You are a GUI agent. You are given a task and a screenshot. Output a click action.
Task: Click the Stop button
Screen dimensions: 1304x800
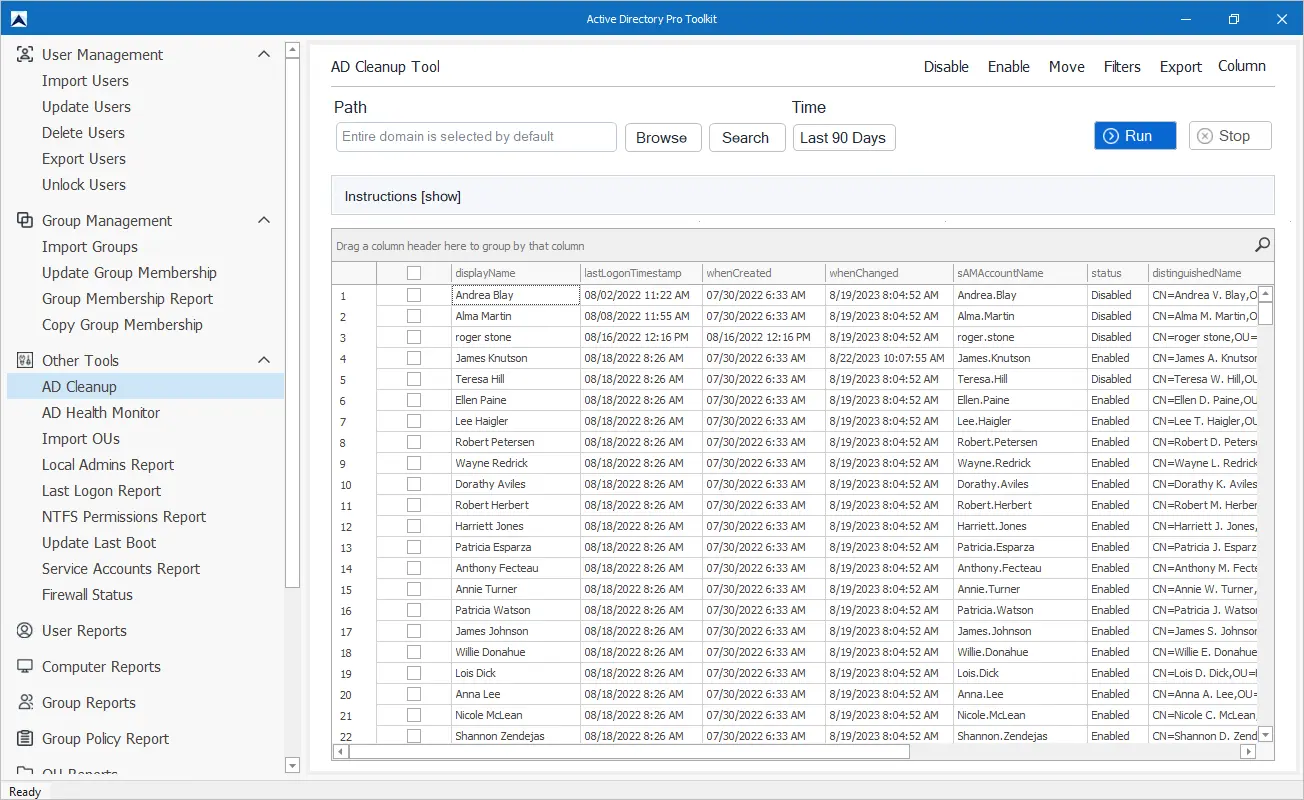(x=1230, y=136)
